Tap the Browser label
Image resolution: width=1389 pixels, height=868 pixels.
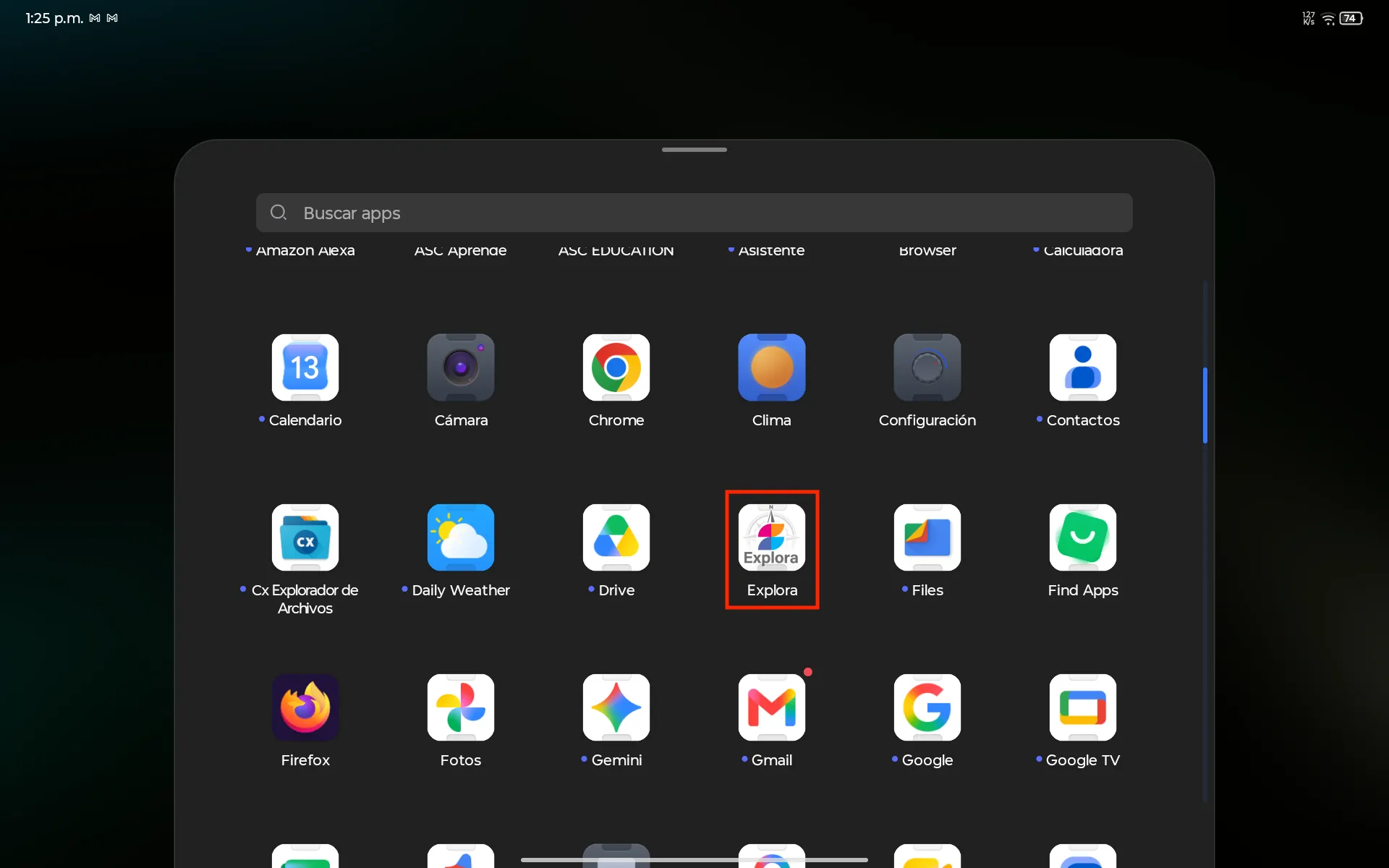coord(927,250)
